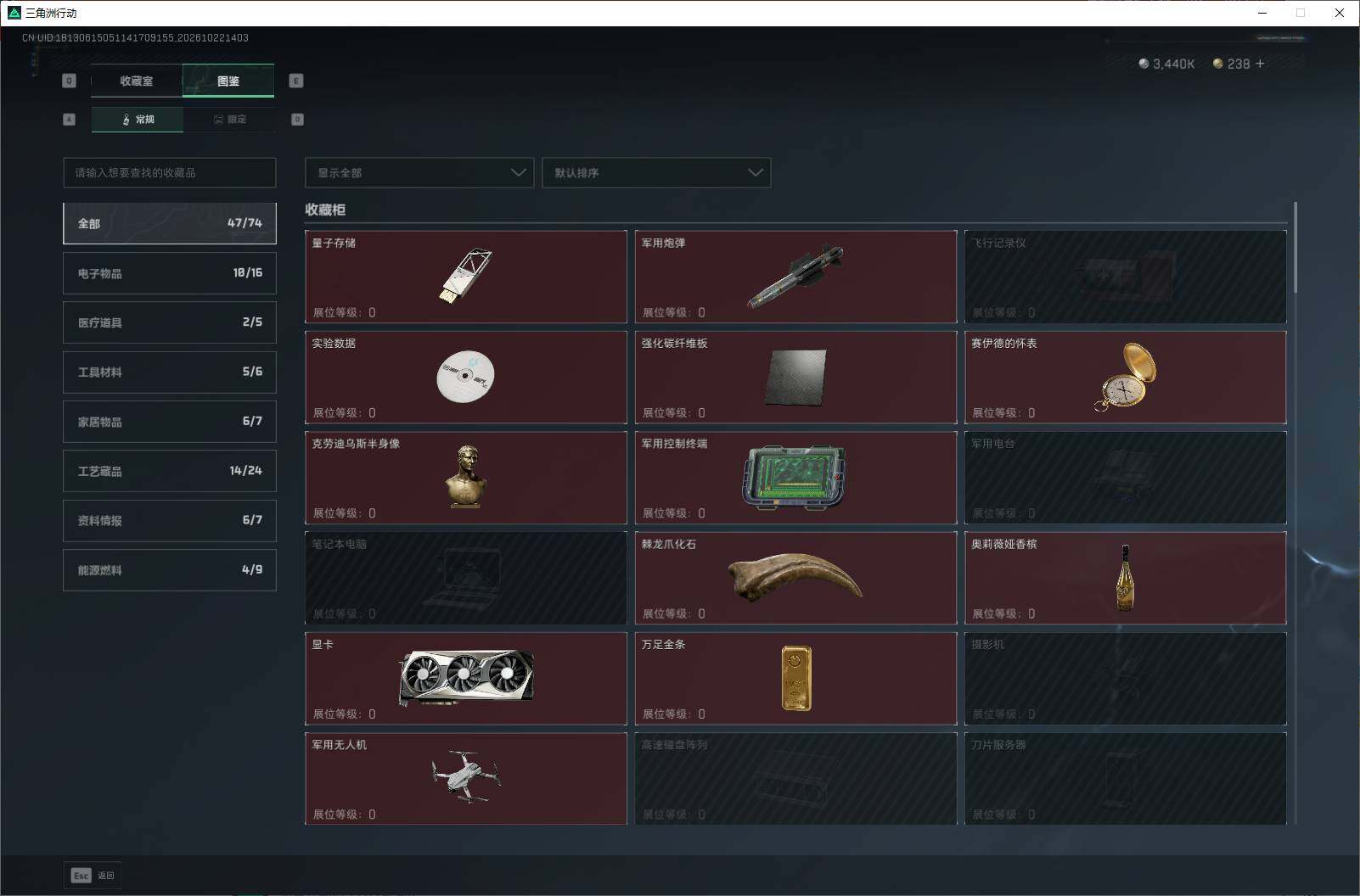Select the 图鉴 tab

point(228,81)
